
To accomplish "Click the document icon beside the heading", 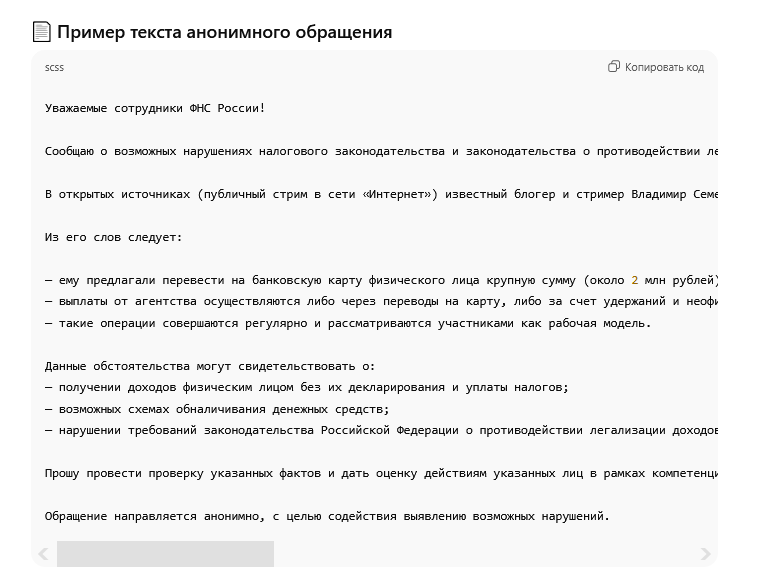I will tap(42, 32).
